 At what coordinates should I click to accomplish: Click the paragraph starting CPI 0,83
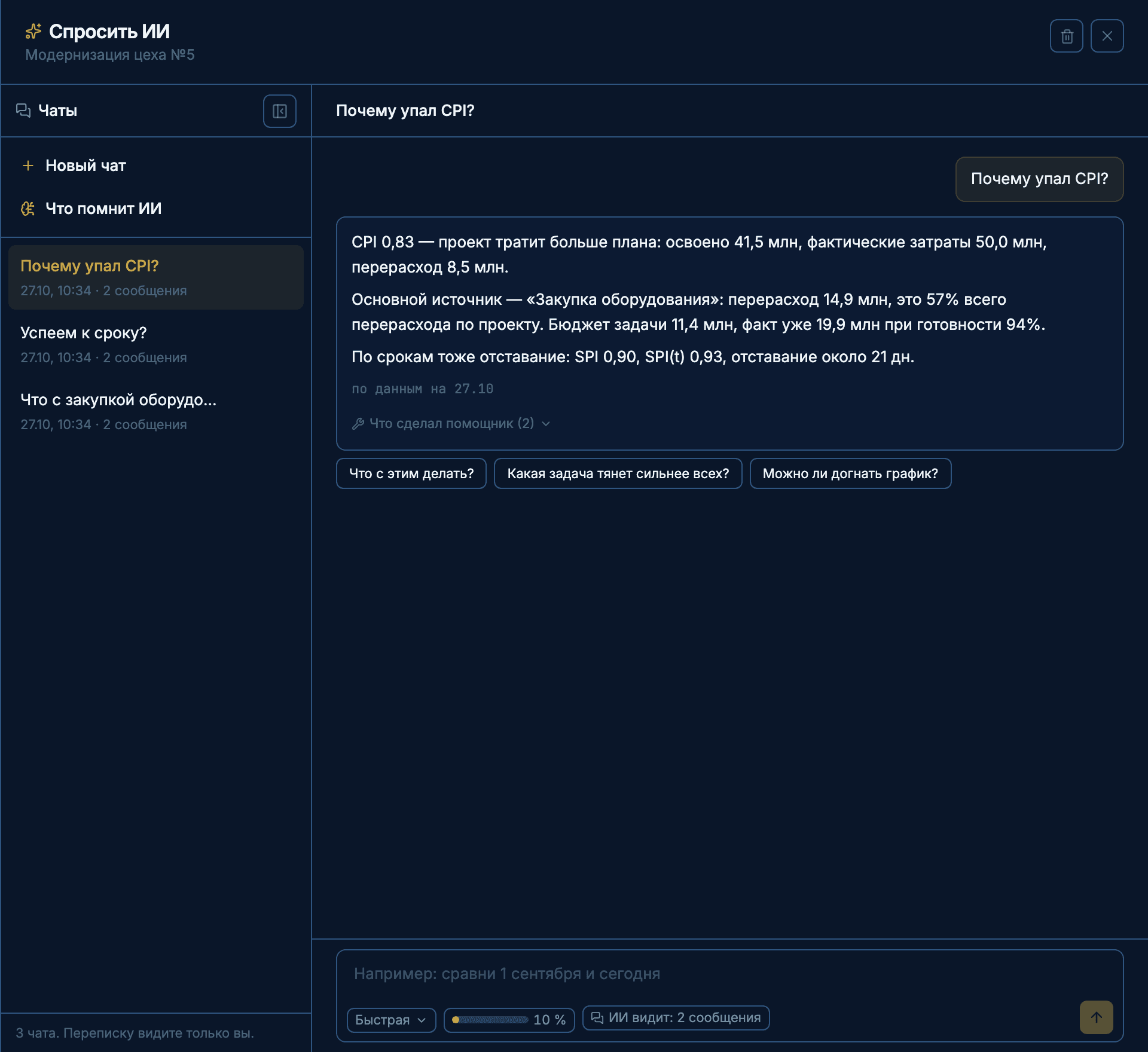(x=698, y=255)
